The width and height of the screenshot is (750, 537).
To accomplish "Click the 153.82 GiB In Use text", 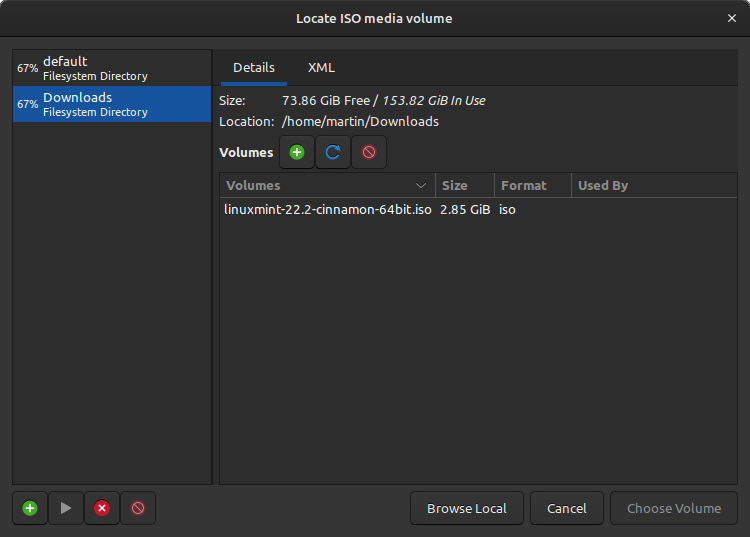I will click(x=433, y=100).
